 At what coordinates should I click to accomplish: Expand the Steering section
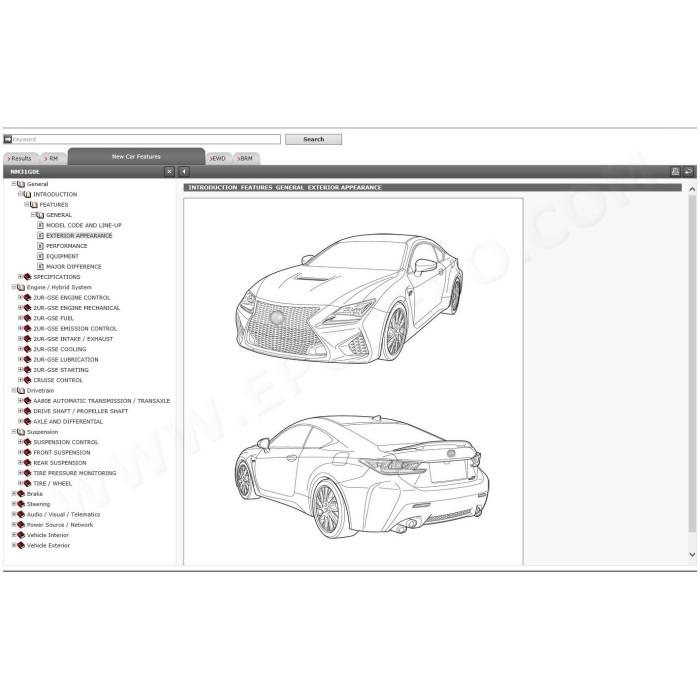click(14, 504)
